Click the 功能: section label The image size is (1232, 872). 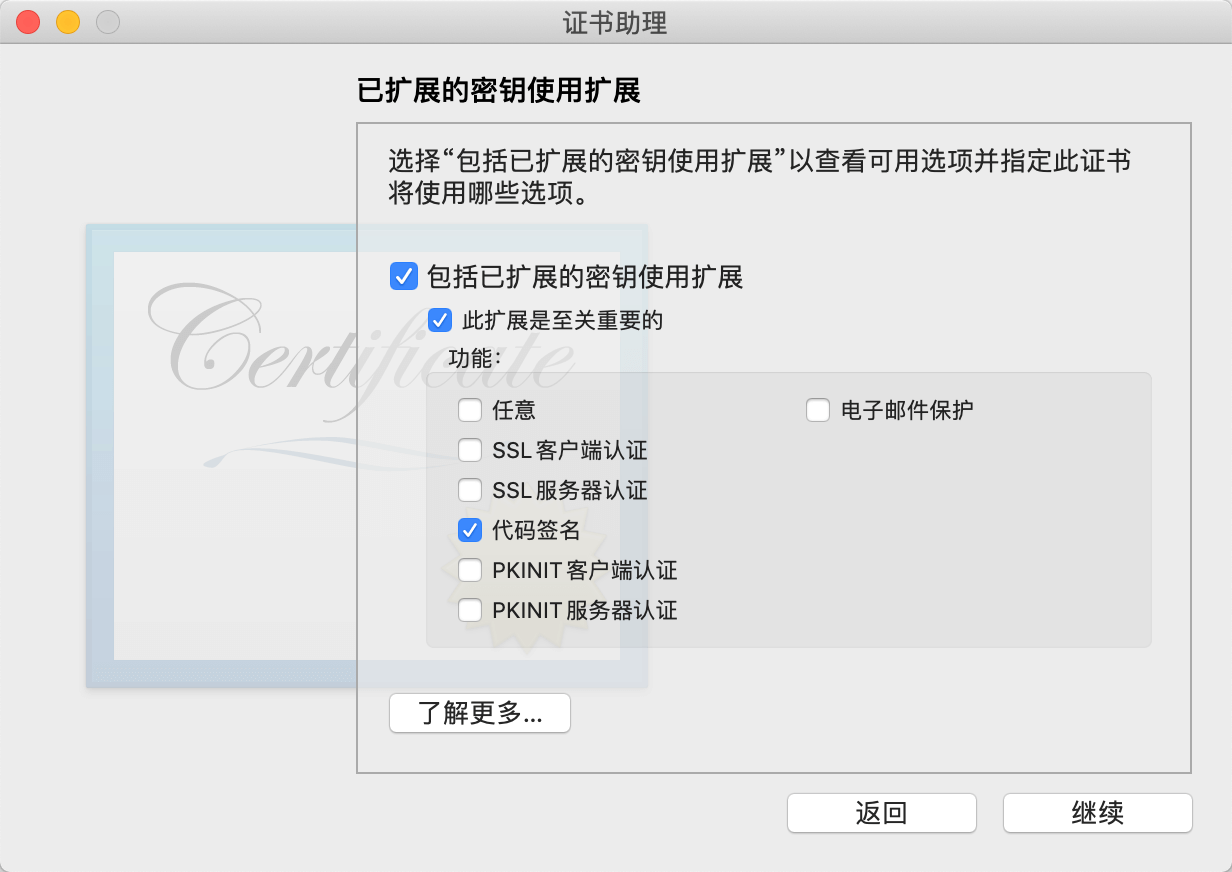tap(475, 358)
